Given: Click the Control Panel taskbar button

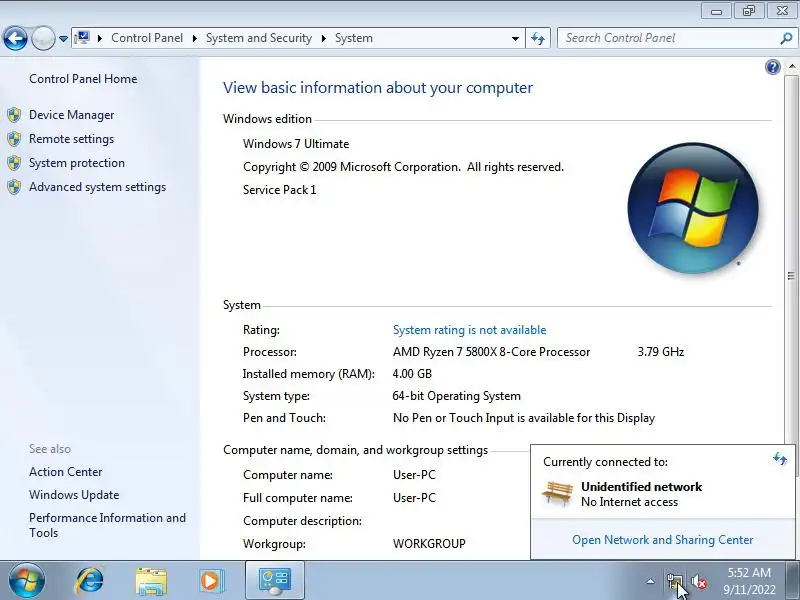Looking at the screenshot, I should click(x=275, y=581).
